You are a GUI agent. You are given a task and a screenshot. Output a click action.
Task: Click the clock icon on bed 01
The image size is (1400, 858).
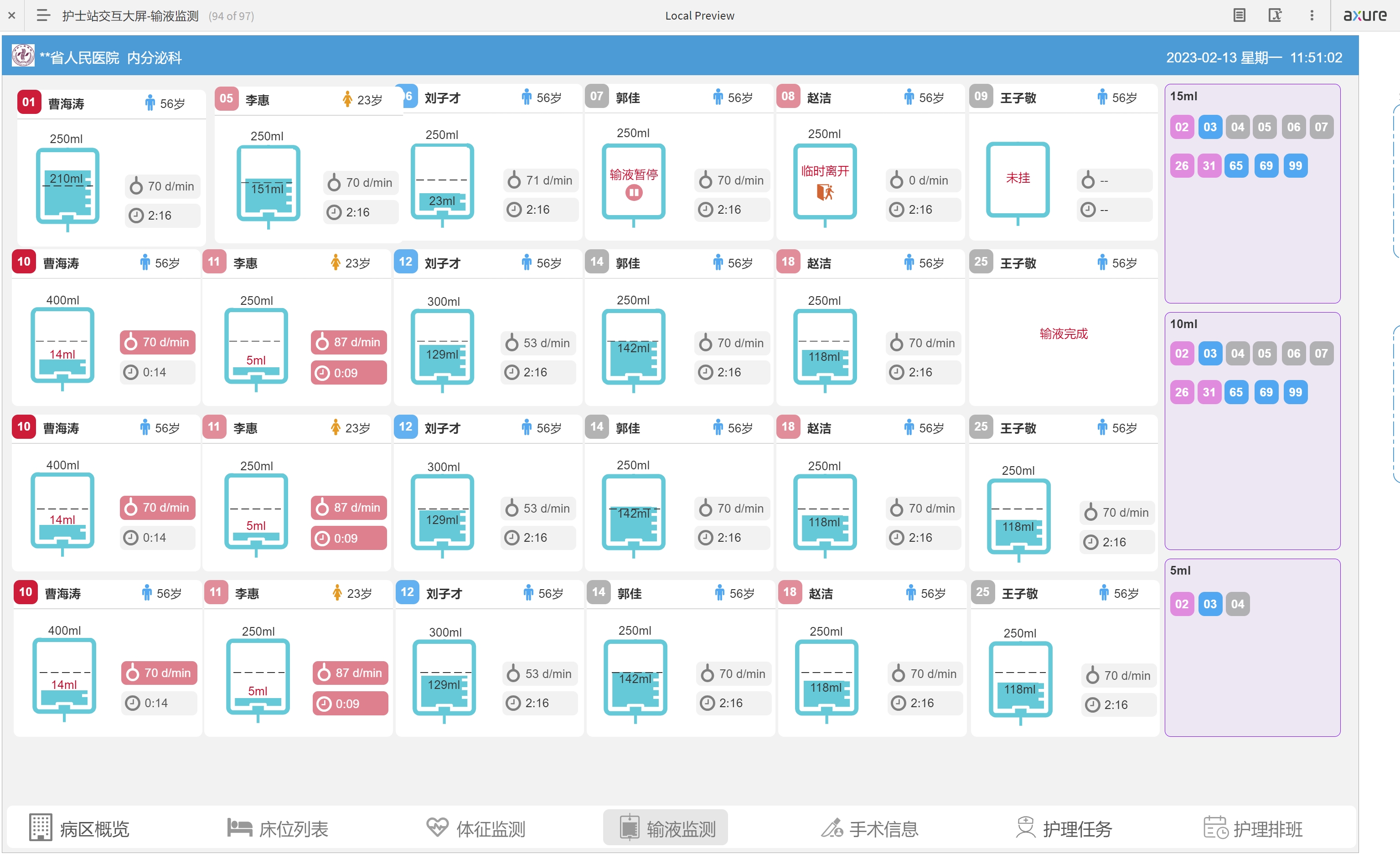[x=136, y=216]
